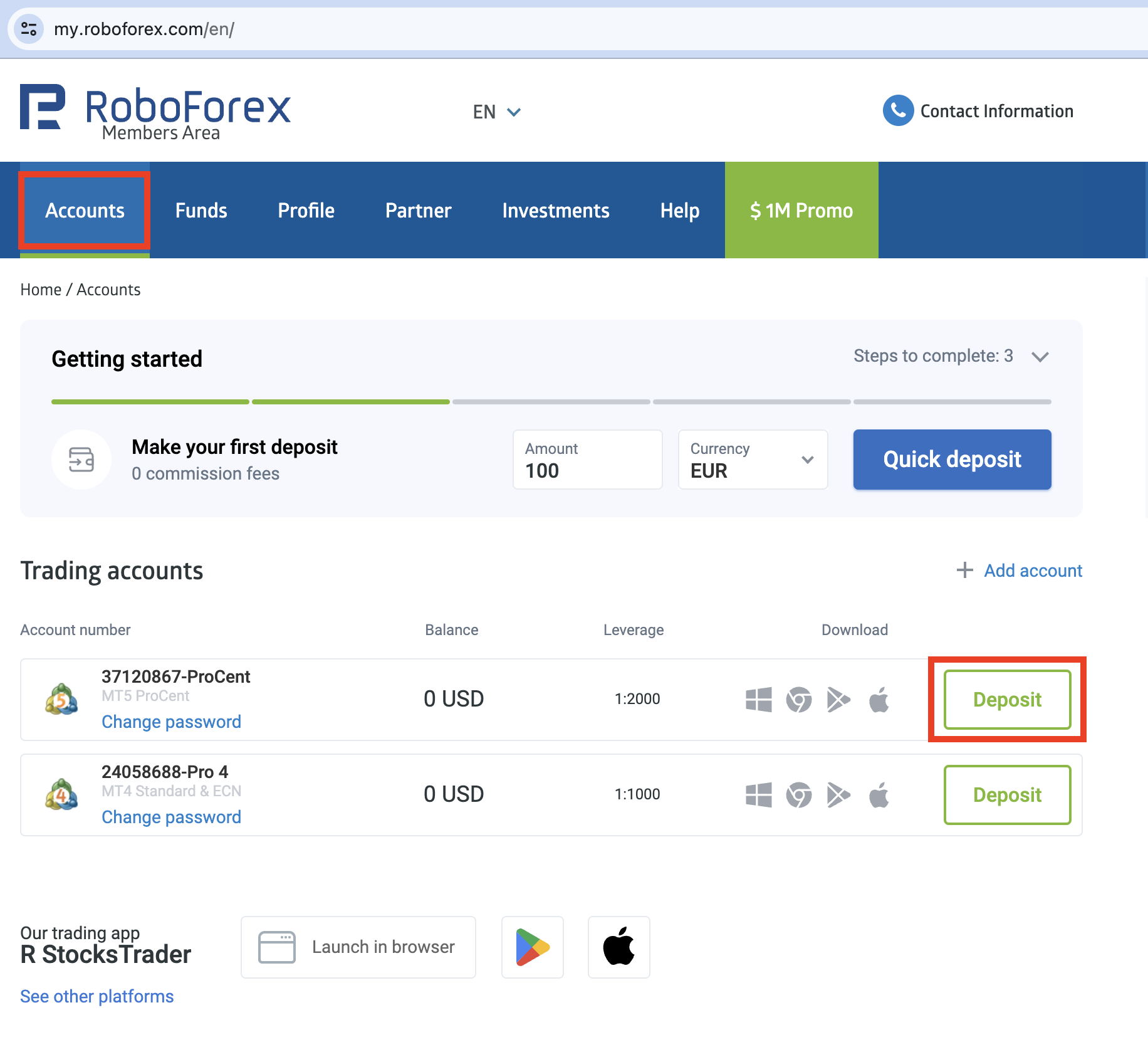Click the phone icon for Contact Information

click(897, 111)
